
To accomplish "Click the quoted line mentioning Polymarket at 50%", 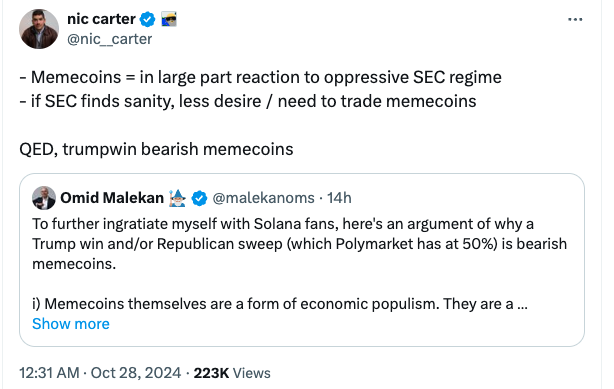I will tap(300, 244).
